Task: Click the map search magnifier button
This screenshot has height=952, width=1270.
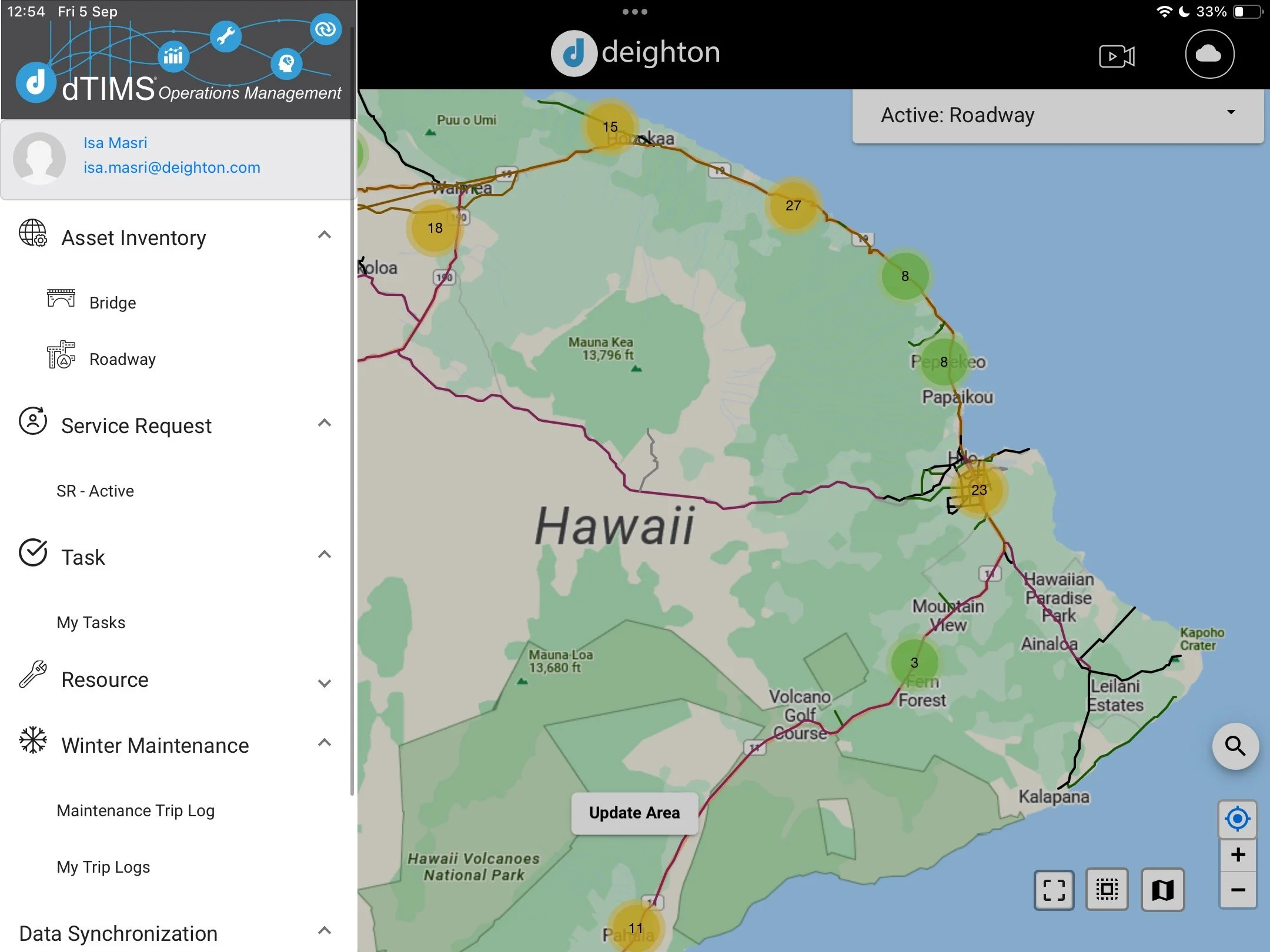Action: click(x=1235, y=746)
